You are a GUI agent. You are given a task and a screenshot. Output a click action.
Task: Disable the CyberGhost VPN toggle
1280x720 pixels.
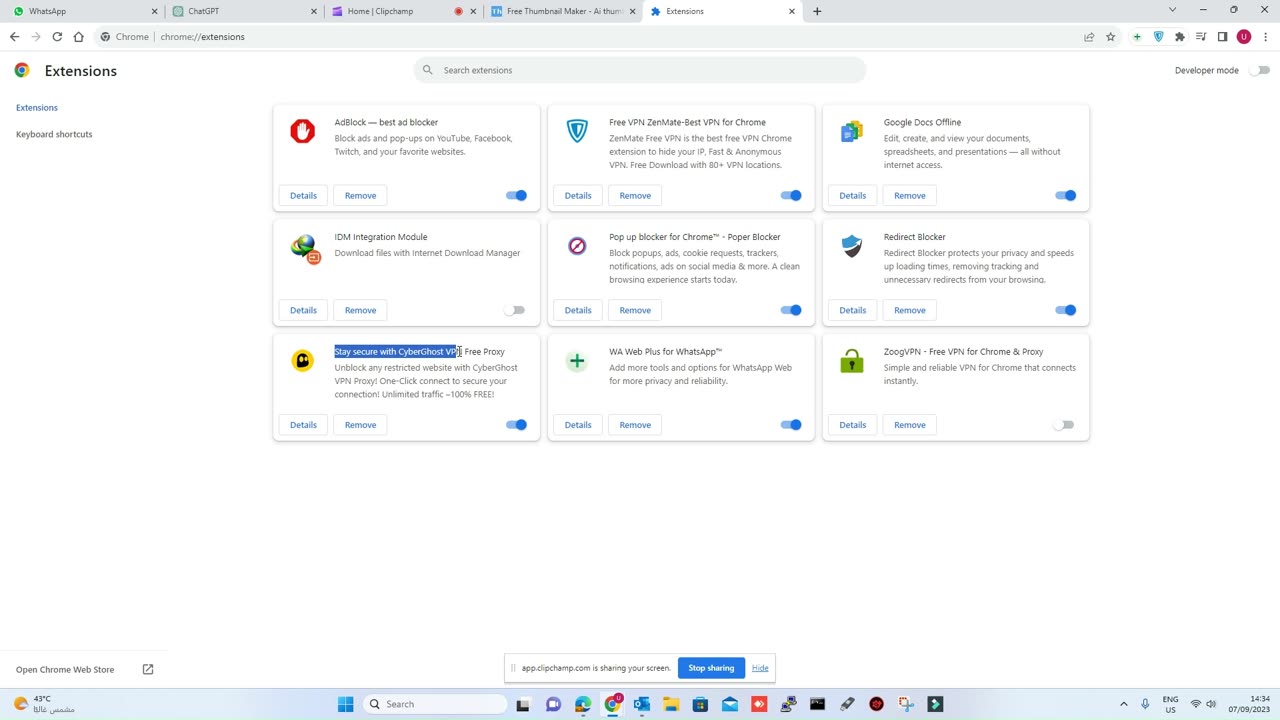516,425
